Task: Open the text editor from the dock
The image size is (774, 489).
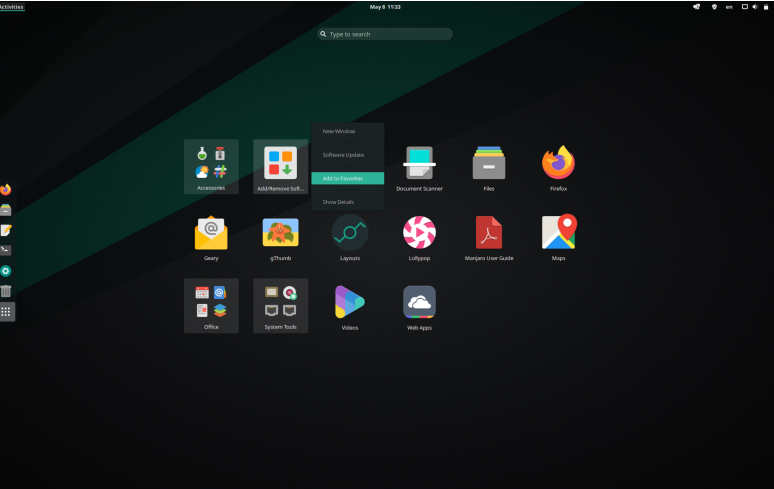Action: 6,230
